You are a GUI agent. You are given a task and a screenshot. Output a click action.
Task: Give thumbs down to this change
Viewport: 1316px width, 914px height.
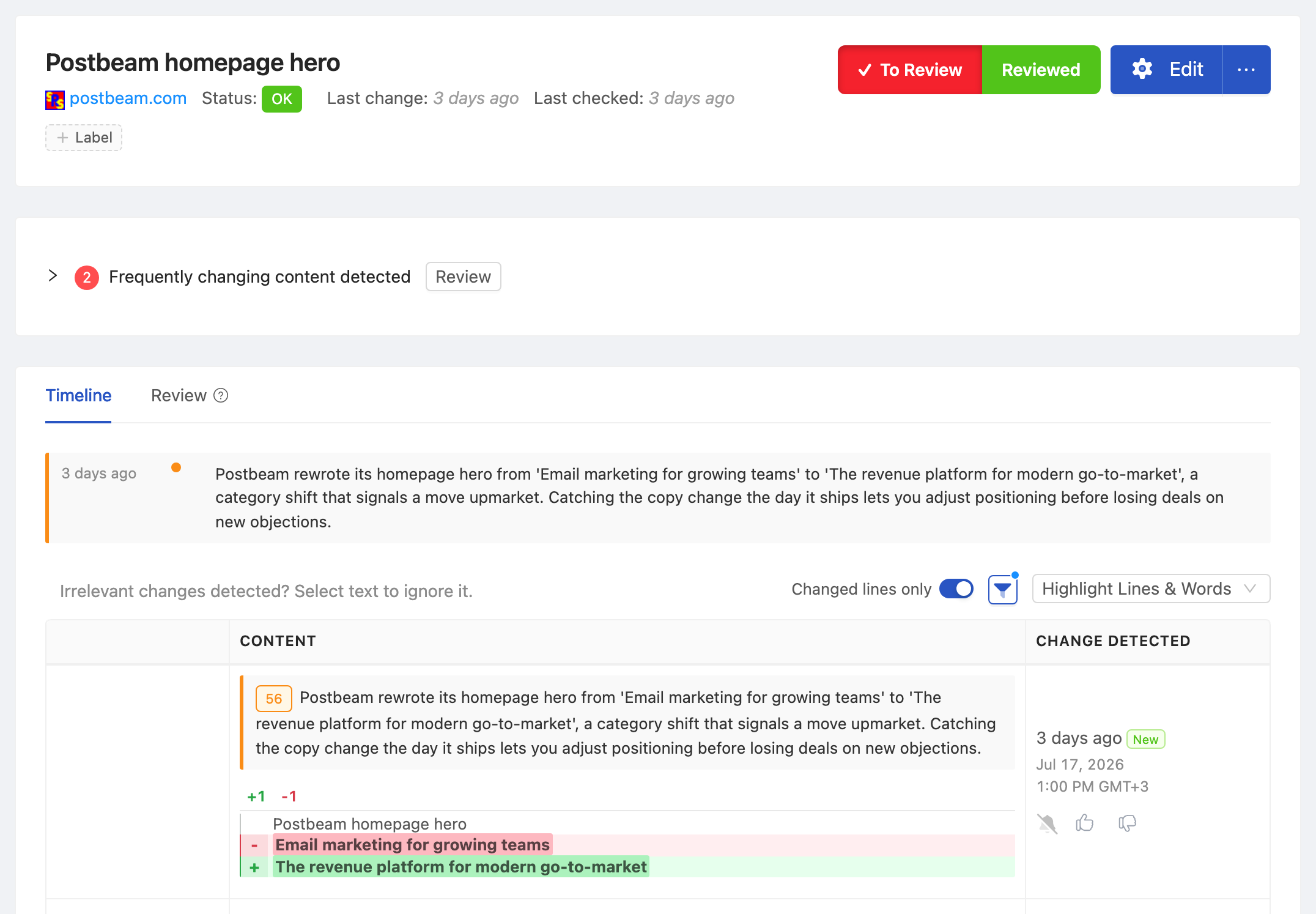tap(1127, 823)
